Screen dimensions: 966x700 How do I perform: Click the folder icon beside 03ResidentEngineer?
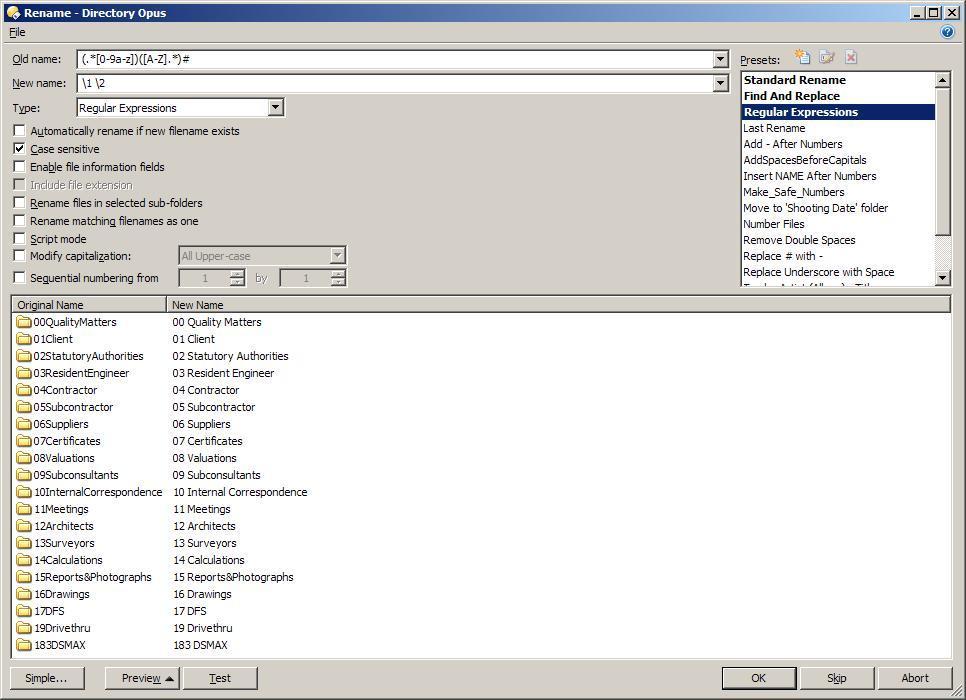click(x=24, y=373)
